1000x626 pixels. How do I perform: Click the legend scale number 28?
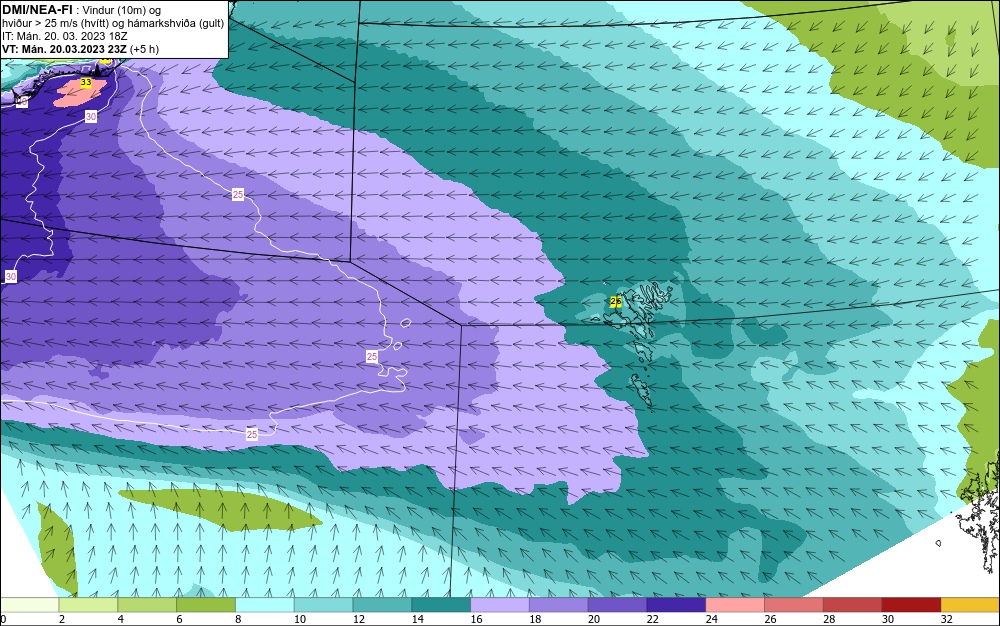(829, 619)
